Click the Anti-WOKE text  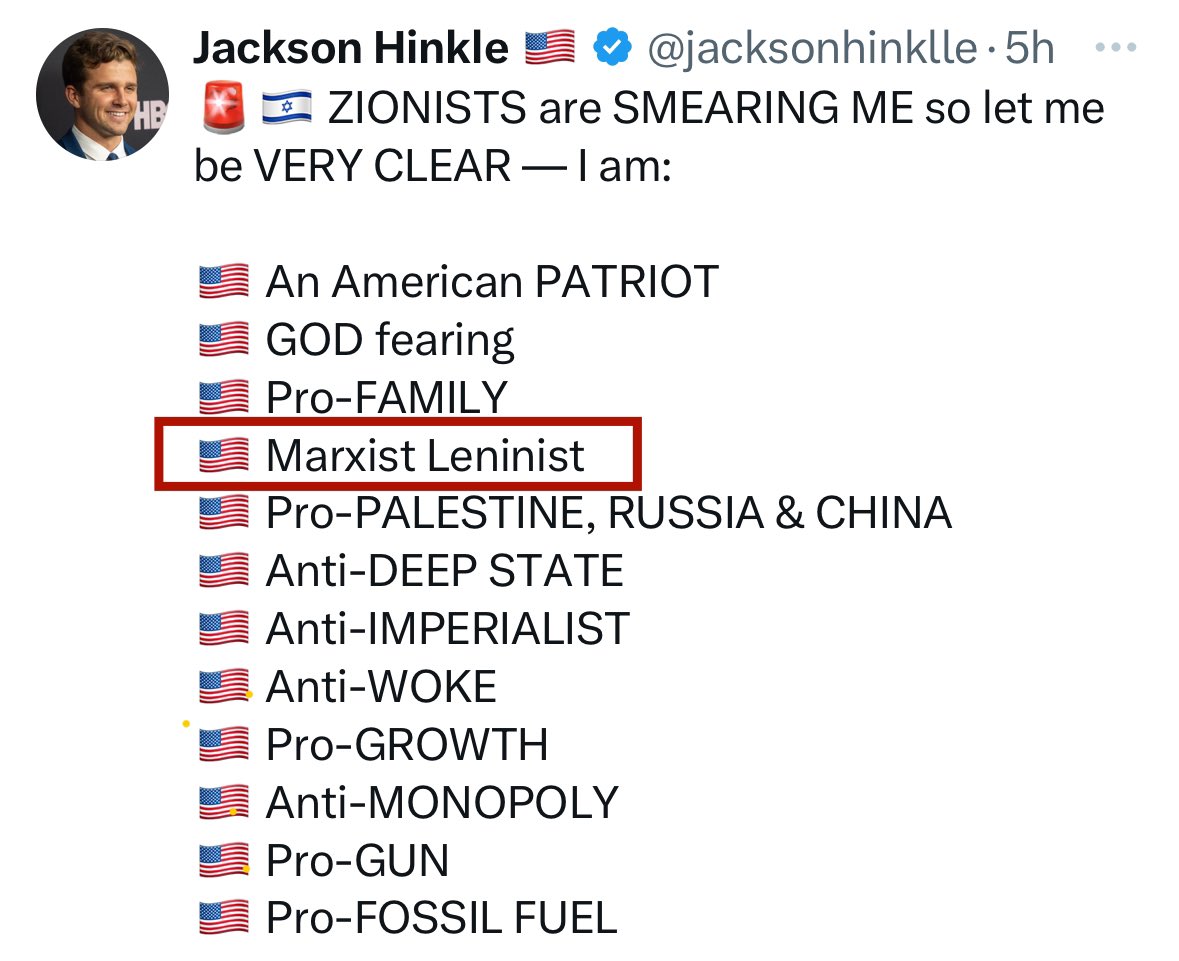click(x=381, y=687)
